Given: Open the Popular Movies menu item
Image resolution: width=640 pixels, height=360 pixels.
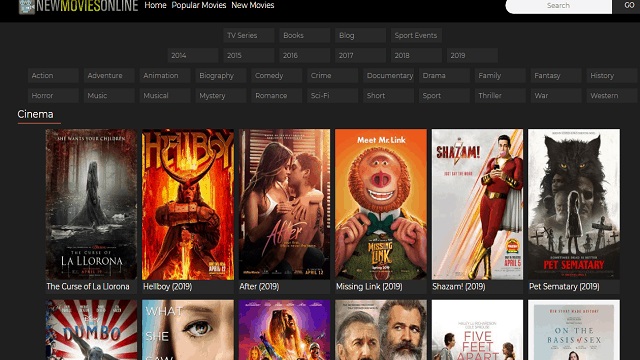Looking at the screenshot, I should (199, 5).
